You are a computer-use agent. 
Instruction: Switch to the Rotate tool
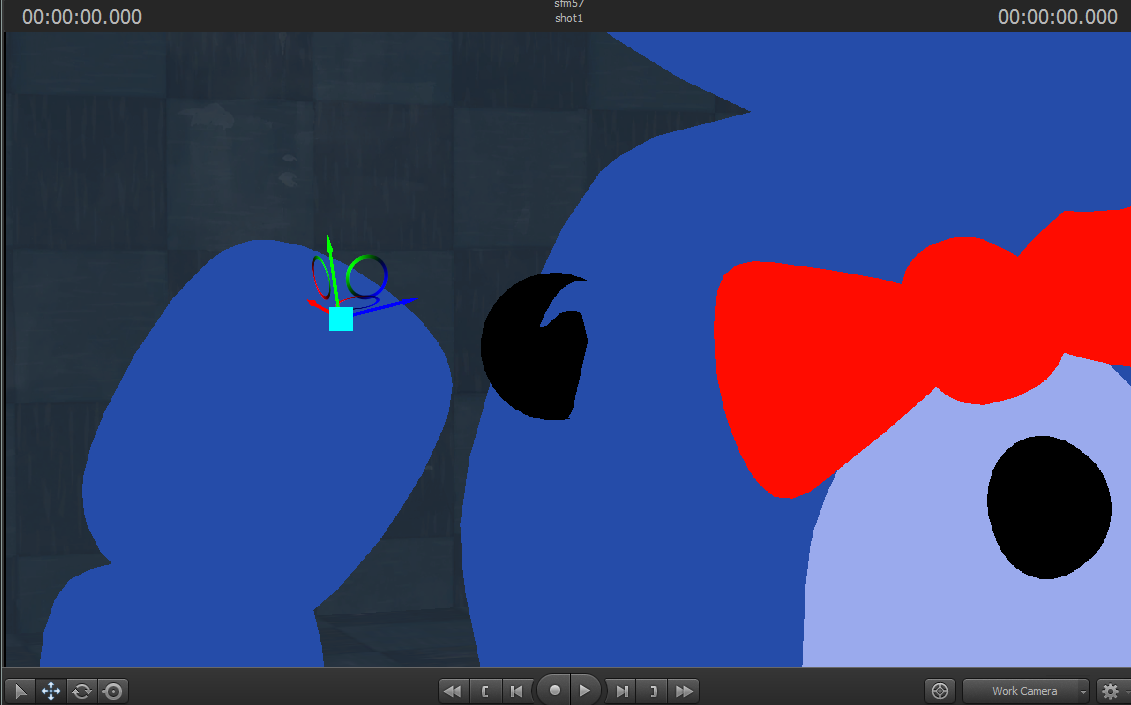[82, 691]
